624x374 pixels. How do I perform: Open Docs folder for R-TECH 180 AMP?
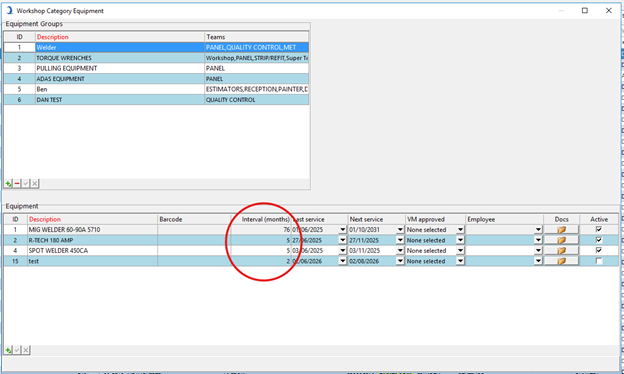(561, 240)
